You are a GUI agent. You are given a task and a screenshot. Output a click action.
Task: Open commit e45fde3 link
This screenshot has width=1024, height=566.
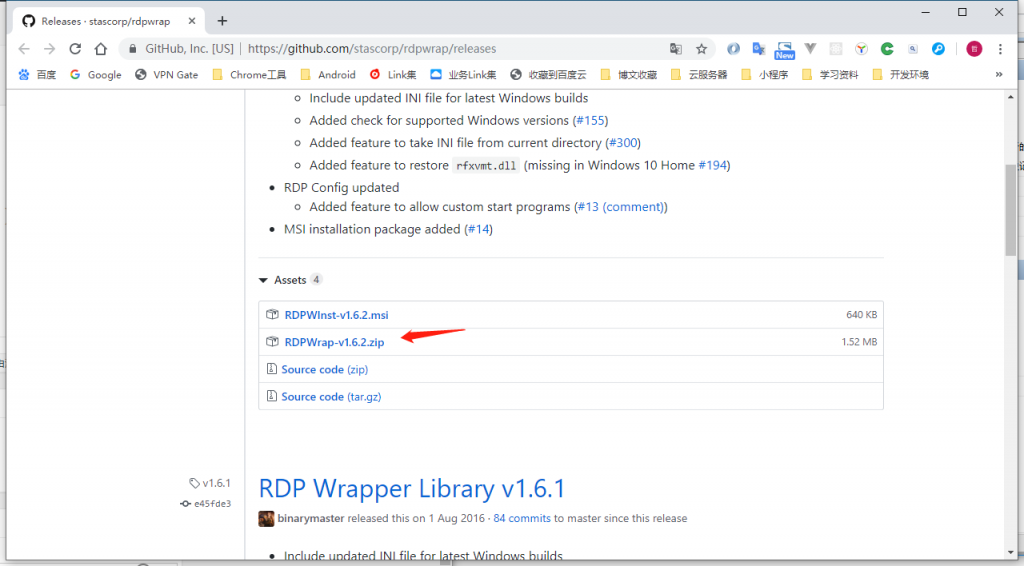coord(206,503)
